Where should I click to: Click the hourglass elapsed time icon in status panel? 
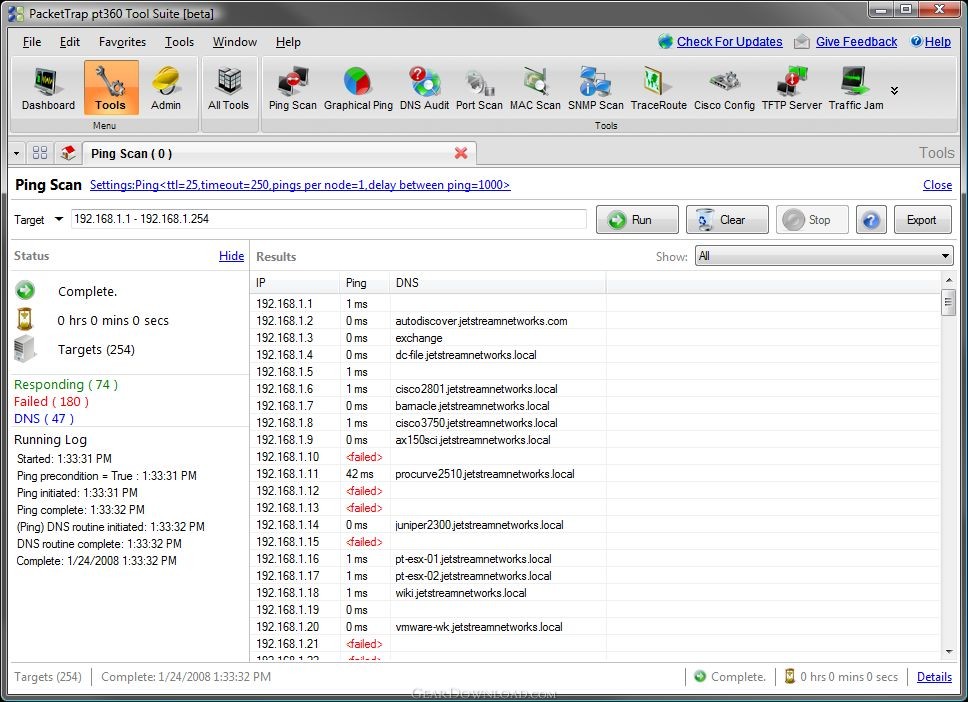(25, 319)
